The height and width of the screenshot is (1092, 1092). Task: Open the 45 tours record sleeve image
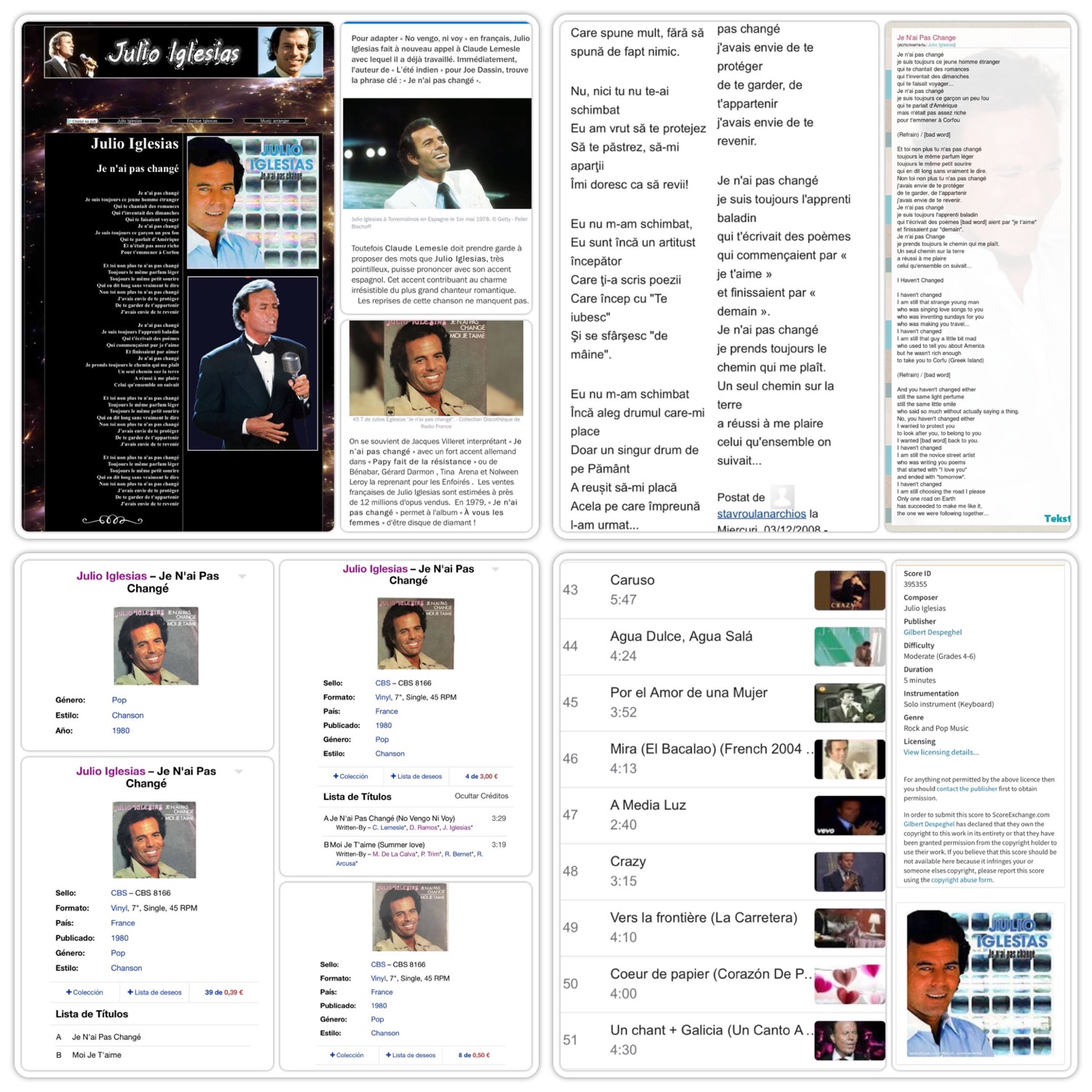pyautogui.click(x=436, y=368)
